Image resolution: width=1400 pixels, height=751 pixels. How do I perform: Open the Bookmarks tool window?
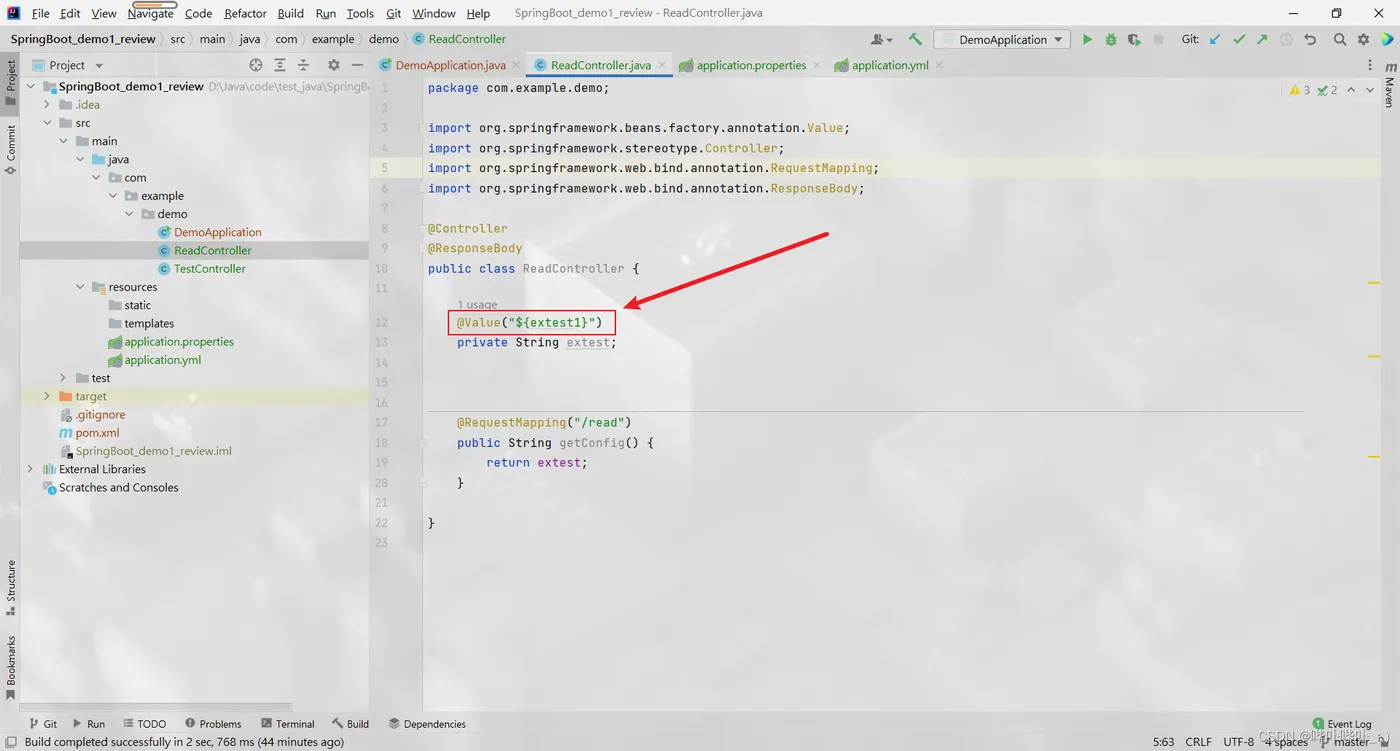(10, 668)
